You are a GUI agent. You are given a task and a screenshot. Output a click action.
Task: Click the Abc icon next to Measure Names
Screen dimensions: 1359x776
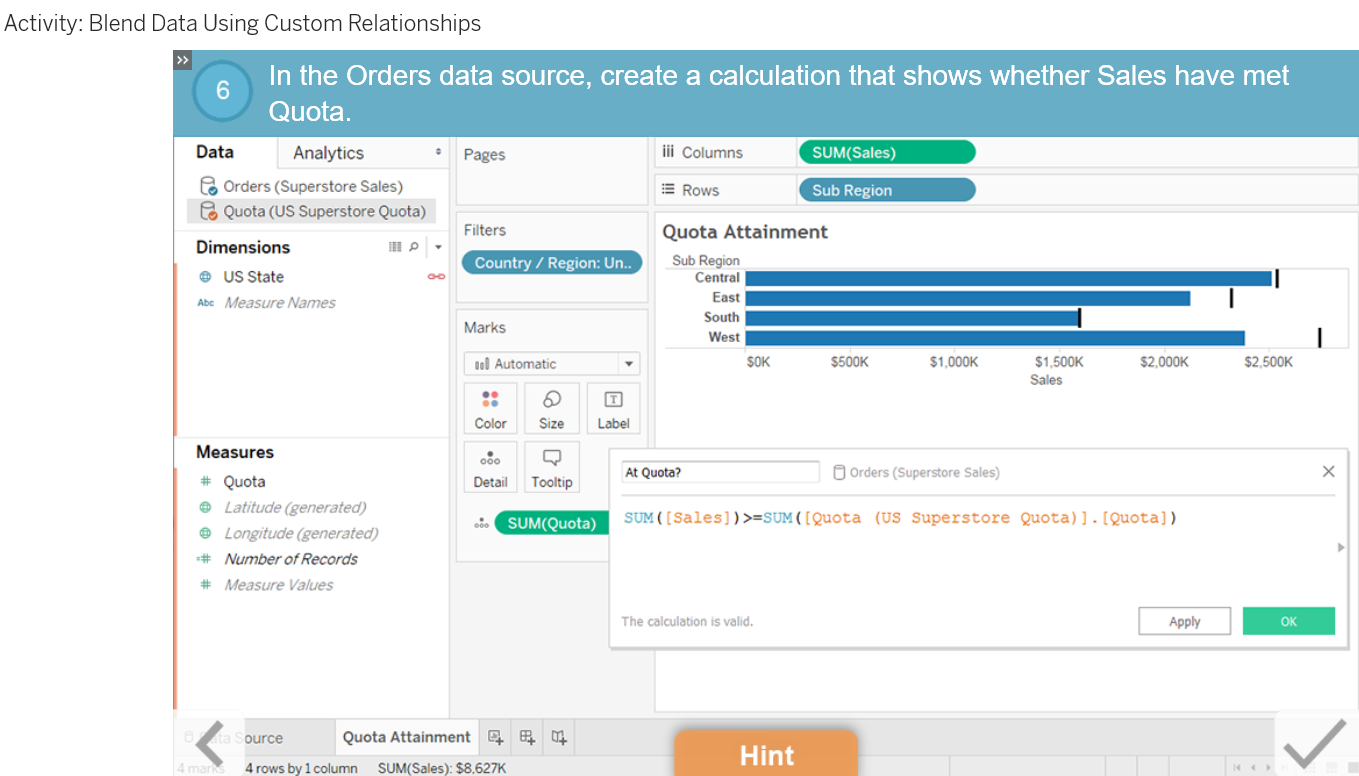(206, 303)
